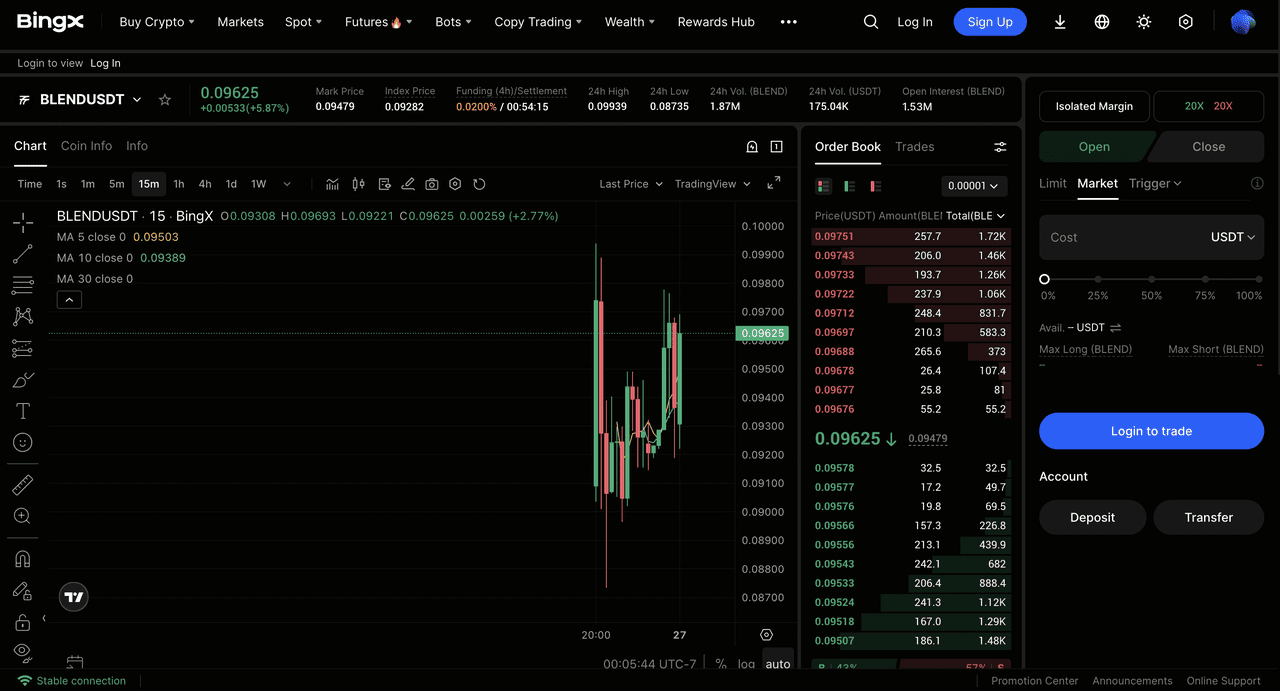Toggle light/dark theme sun icon

coord(1144,22)
